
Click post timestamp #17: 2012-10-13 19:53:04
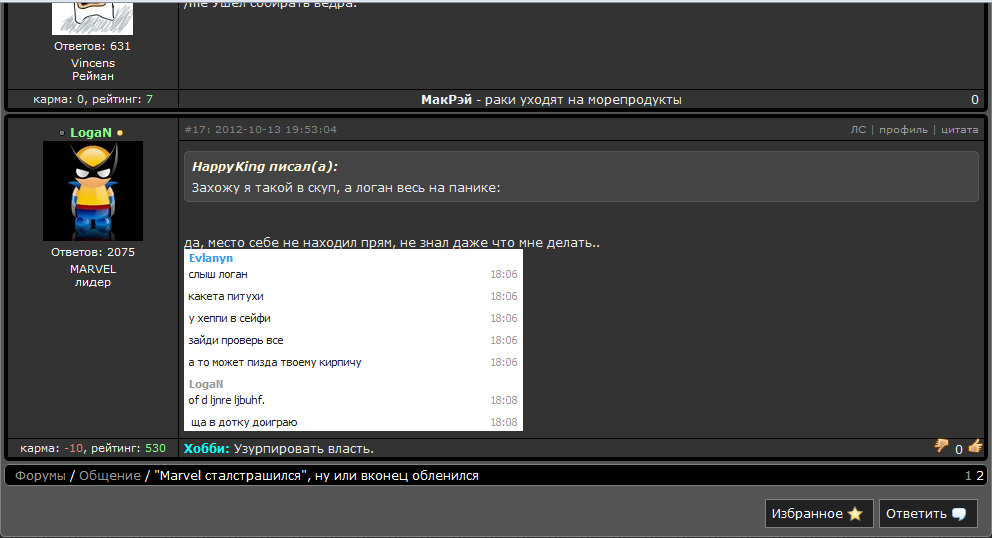point(260,129)
